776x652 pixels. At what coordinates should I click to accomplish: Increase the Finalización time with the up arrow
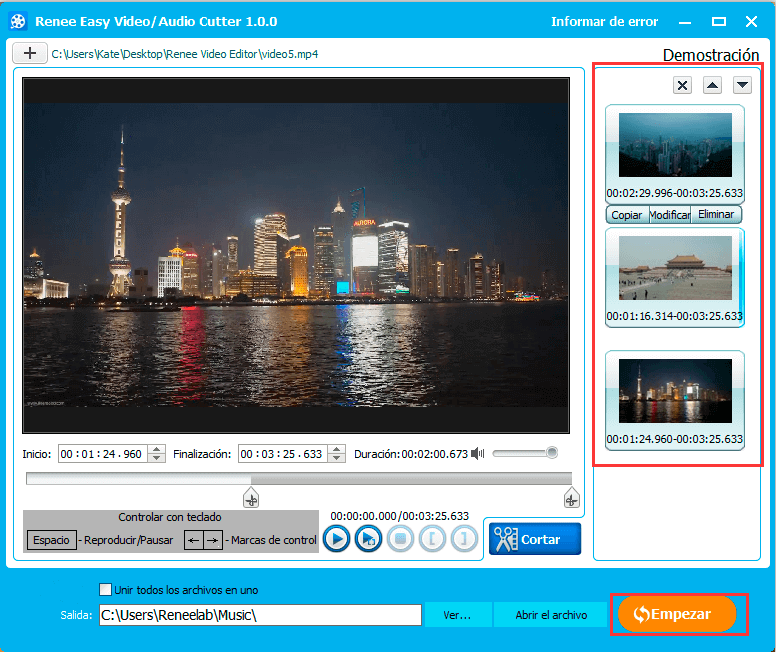coord(337,449)
